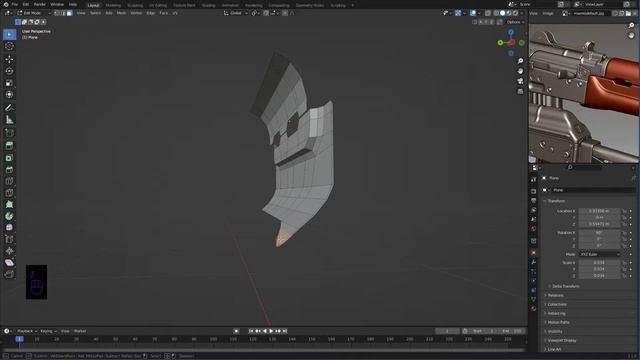640x360 pixels.
Task: Switch to the UV Editing workspace tab
Action: click(158, 5)
